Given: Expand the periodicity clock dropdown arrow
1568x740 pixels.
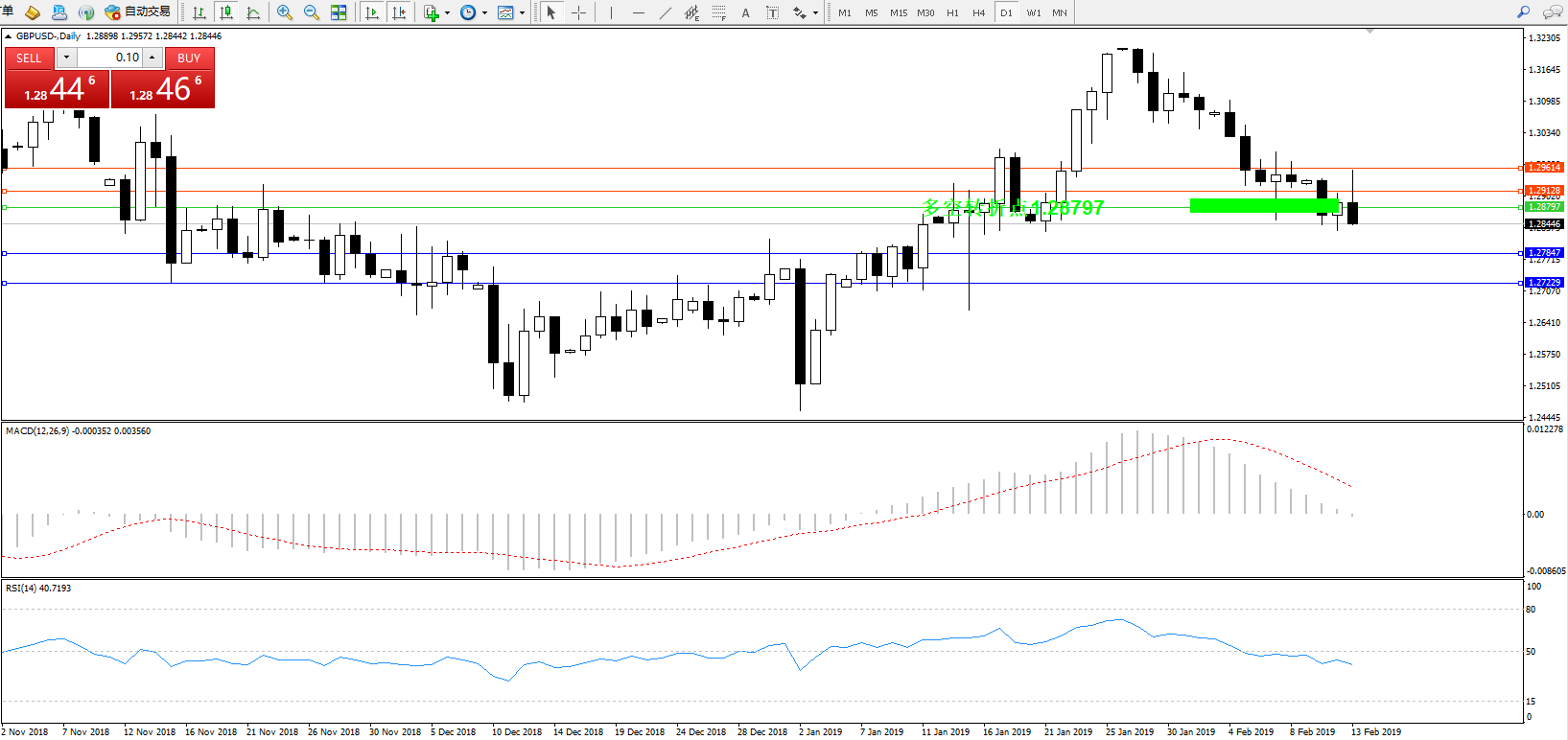Looking at the screenshot, I should click(484, 12).
